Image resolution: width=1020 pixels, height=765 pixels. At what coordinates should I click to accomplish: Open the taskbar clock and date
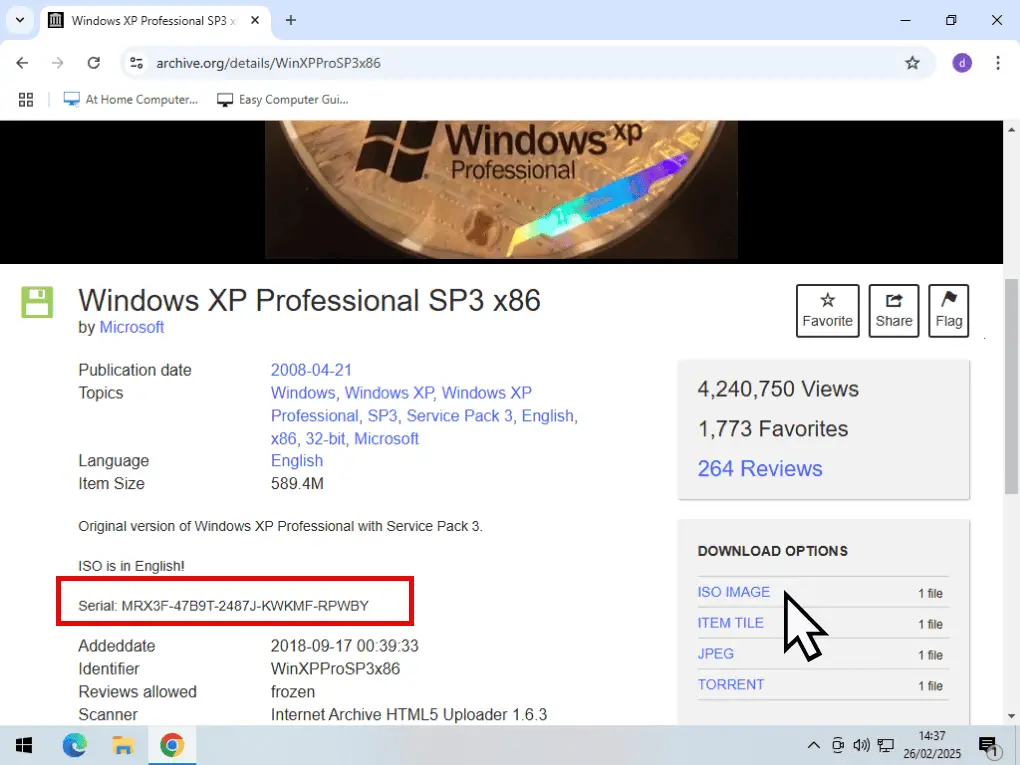(932, 745)
